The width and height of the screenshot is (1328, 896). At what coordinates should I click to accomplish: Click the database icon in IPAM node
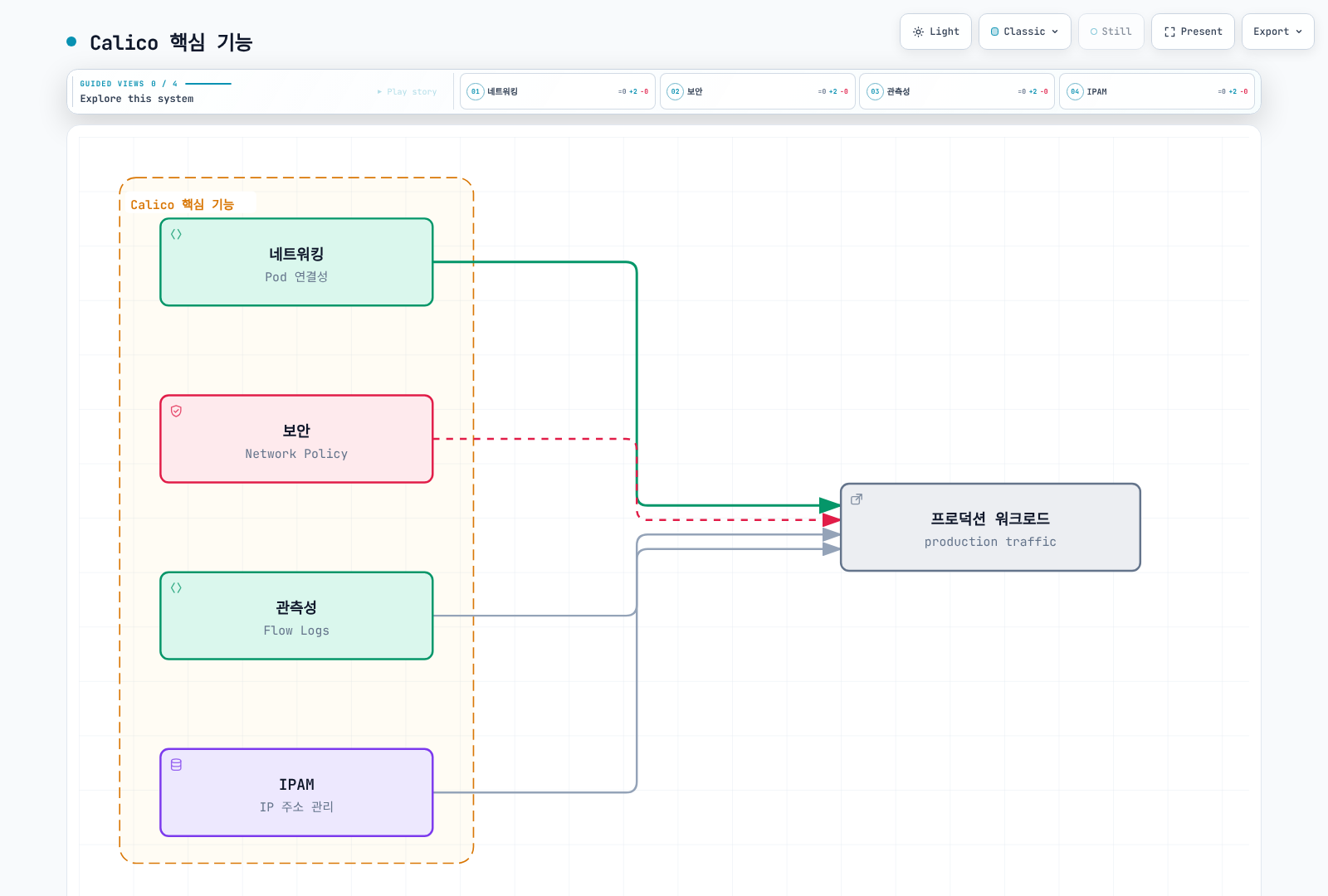[176, 765]
